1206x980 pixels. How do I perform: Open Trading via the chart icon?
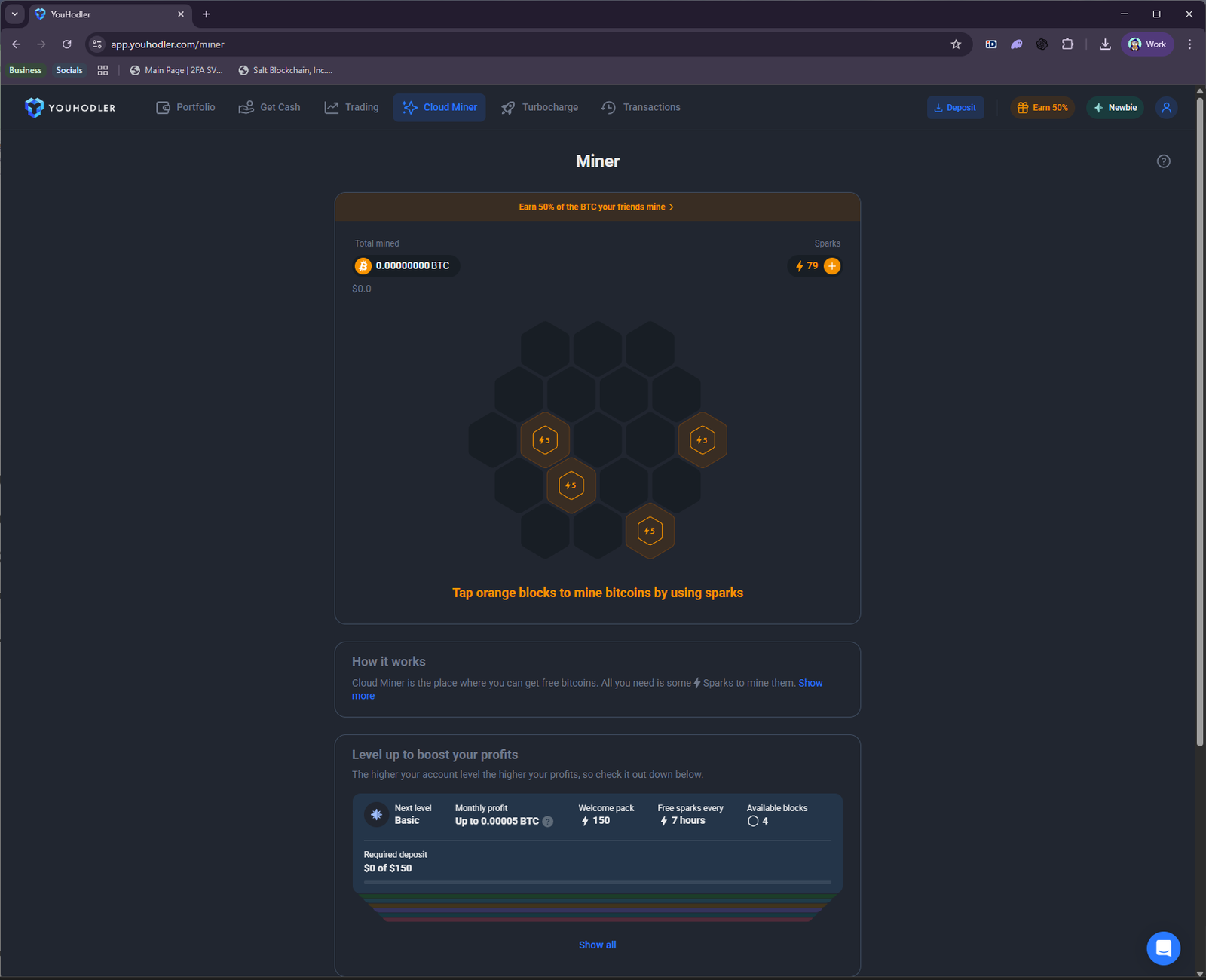click(x=332, y=107)
